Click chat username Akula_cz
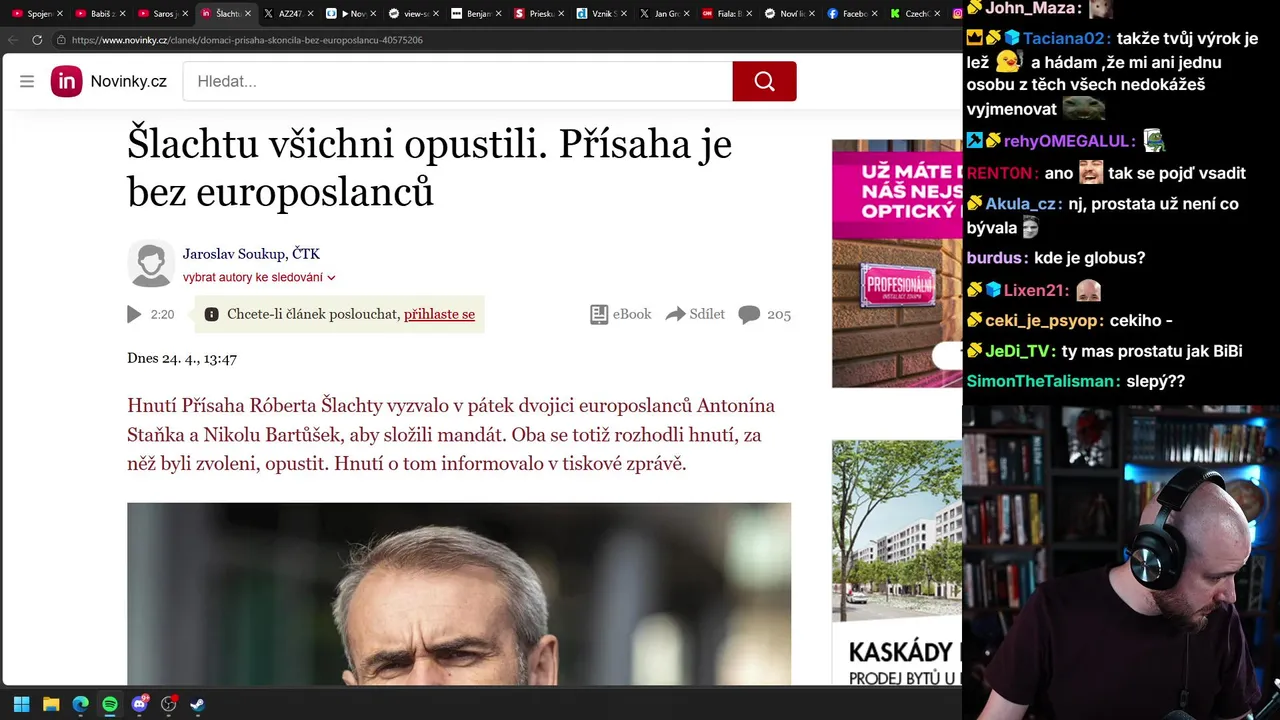 (1021, 204)
